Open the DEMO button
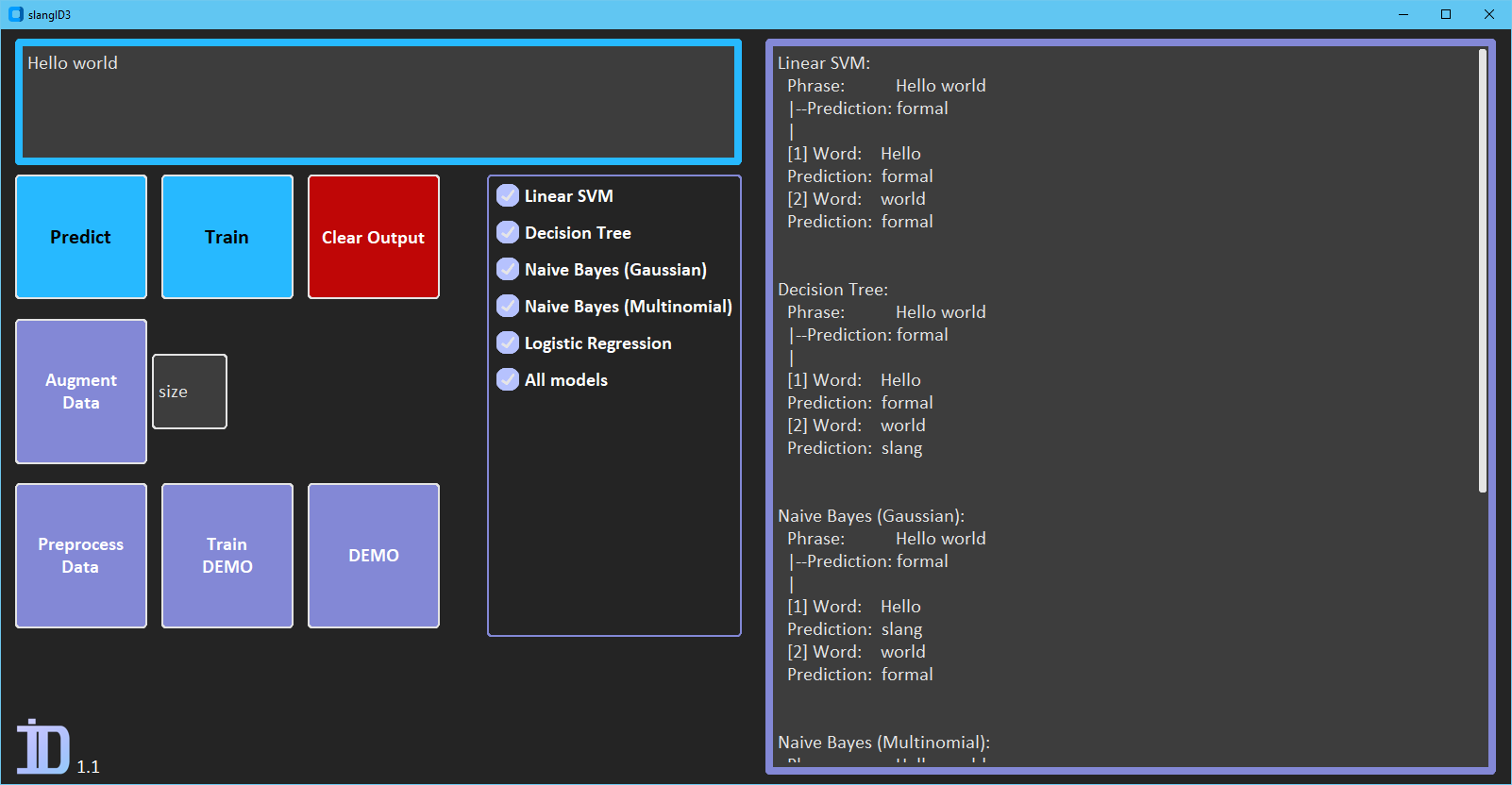The image size is (1512, 785). 374,556
